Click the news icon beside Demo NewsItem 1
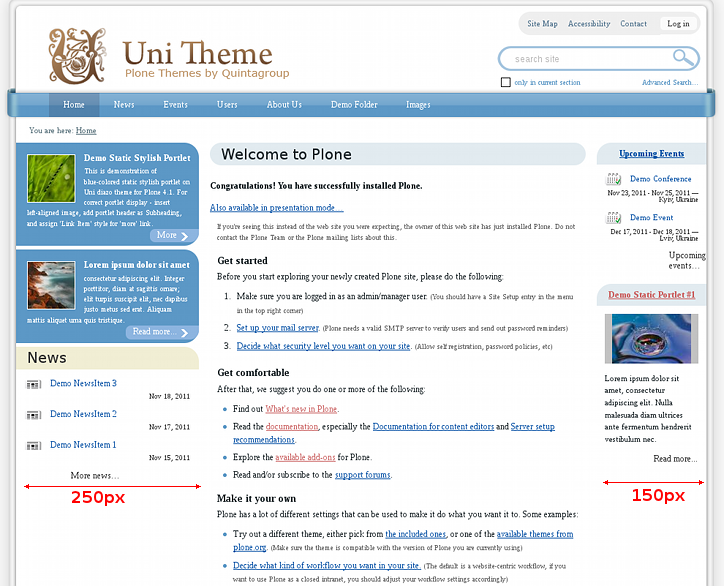 pyautogui.click(x=33, y=446)
